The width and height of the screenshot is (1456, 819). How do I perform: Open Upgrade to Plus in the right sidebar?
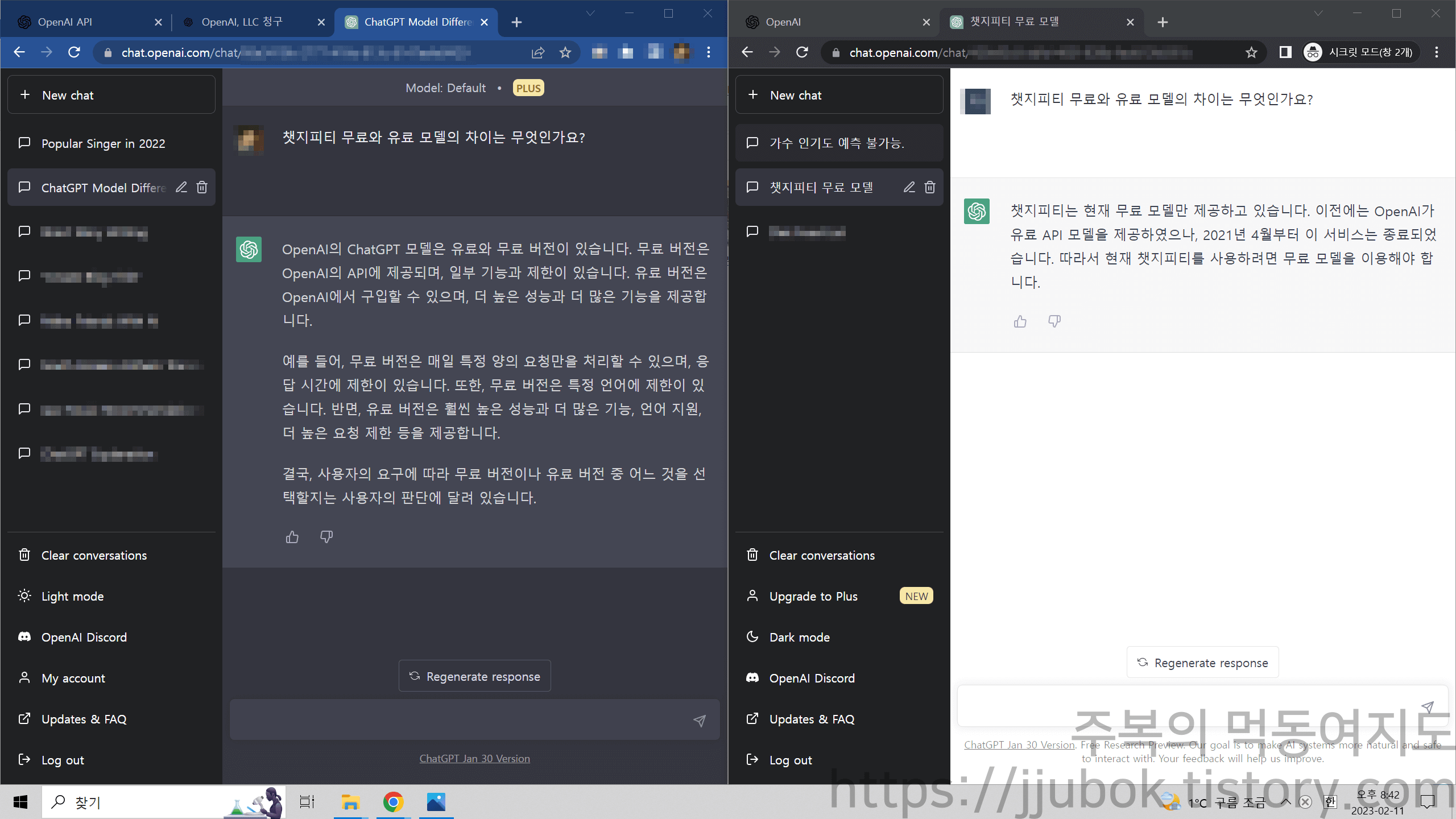813,595
